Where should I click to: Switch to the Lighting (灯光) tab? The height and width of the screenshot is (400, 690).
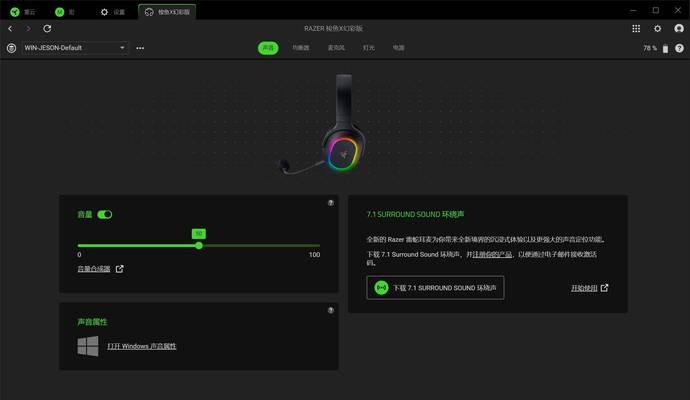coord(369,48)
